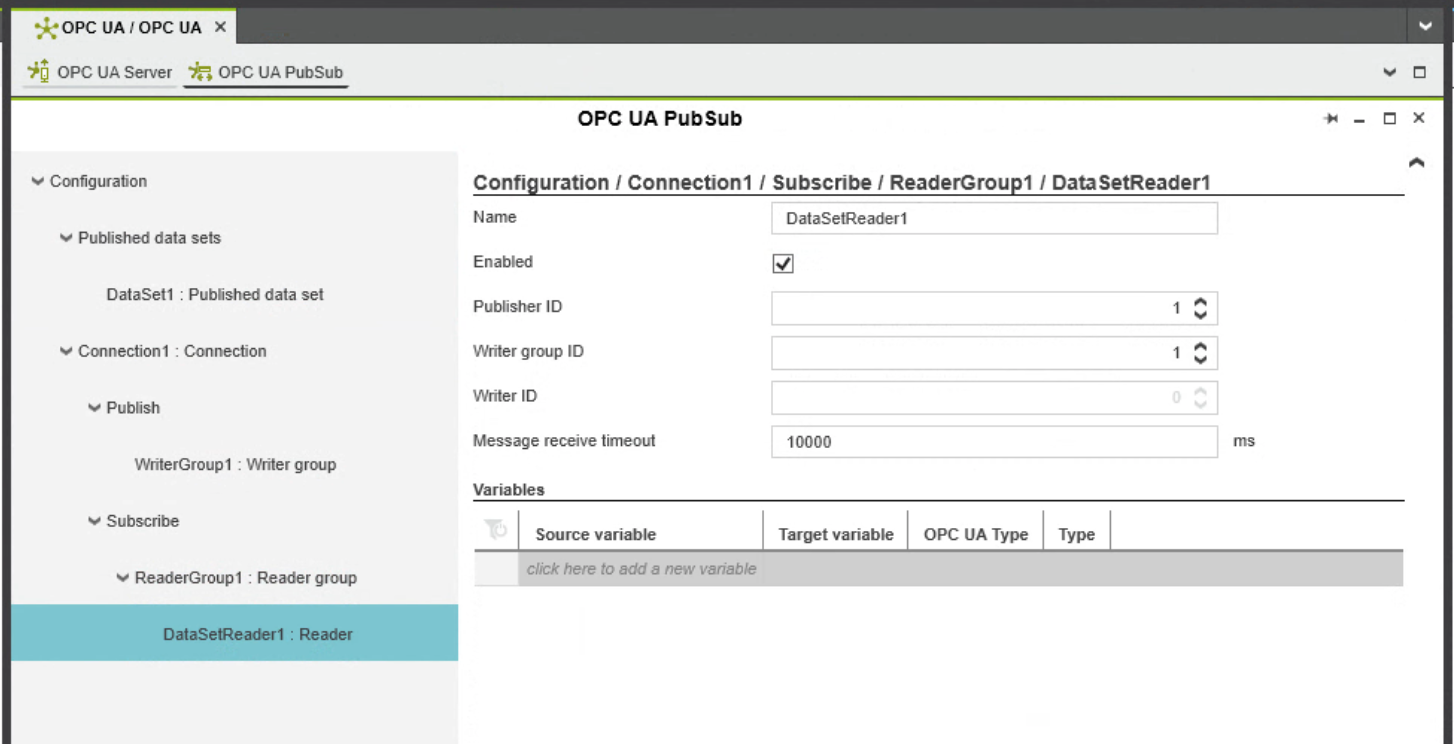This screenshot has width=1454, height=744.
Task: Click the Source variable column header
Action: [596, 534]
